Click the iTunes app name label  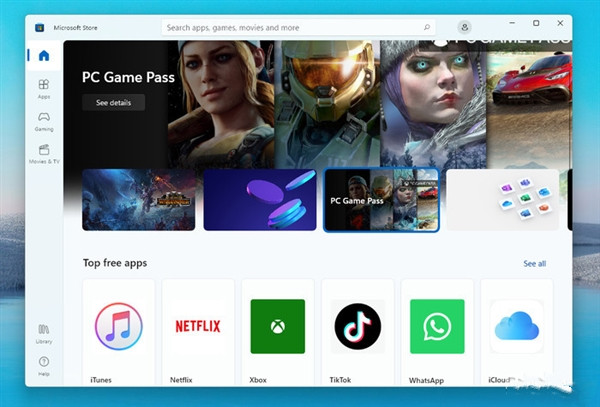101,380
